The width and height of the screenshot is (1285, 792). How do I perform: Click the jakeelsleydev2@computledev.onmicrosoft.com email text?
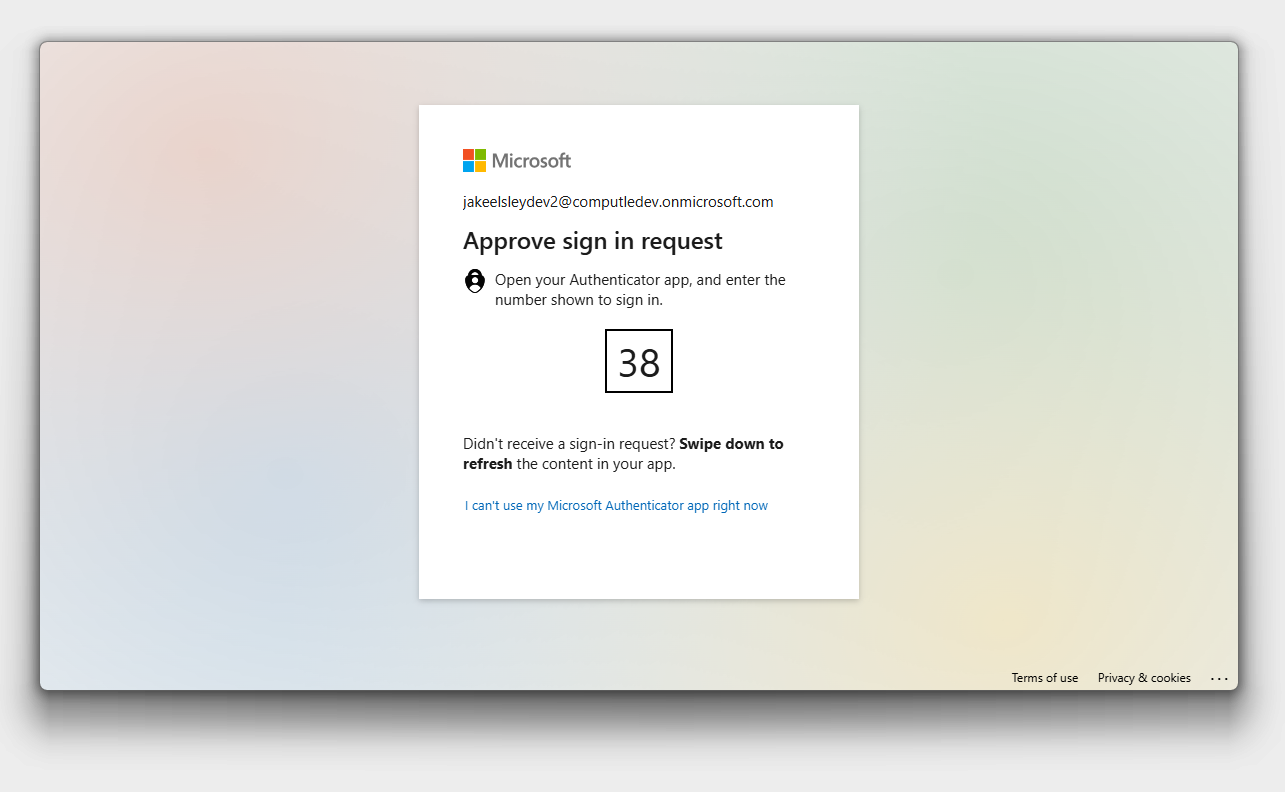pyautogui.click(x=618, y=202)
